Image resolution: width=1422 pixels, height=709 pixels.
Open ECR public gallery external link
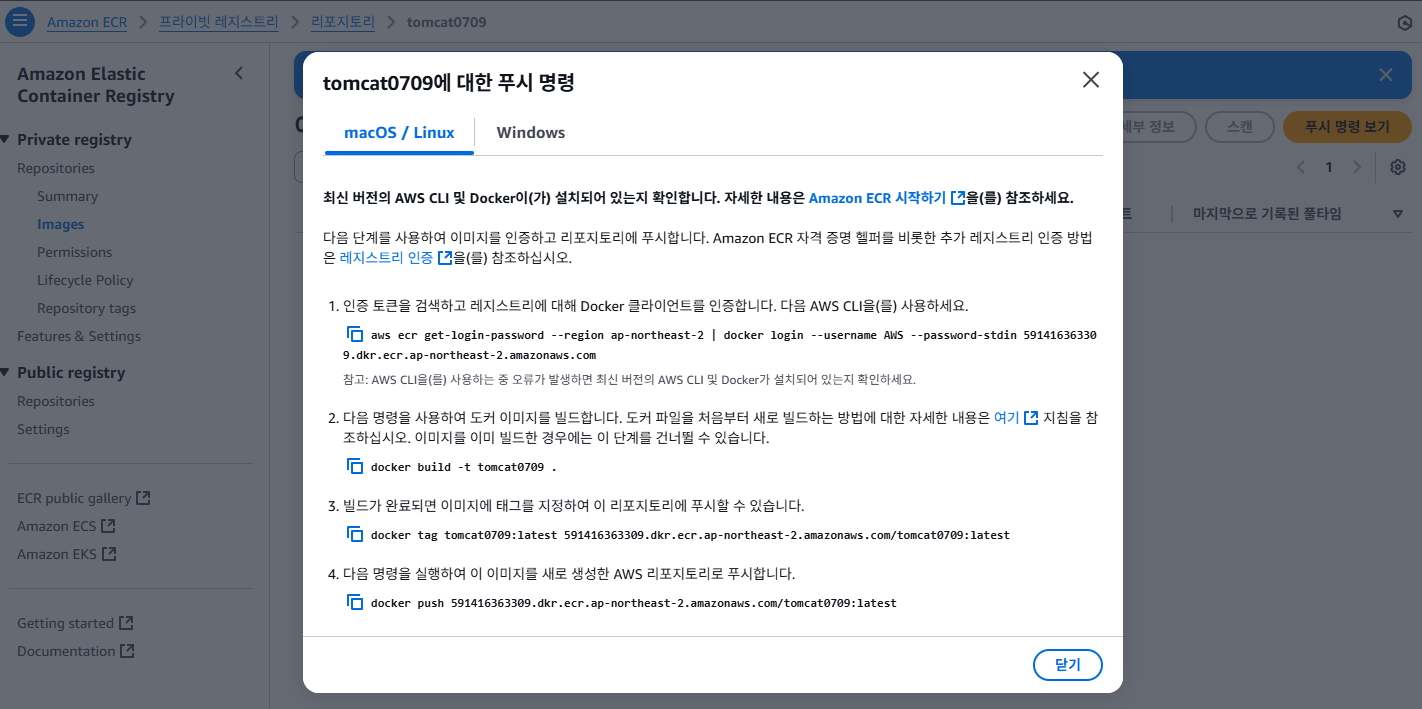point(83,498)
